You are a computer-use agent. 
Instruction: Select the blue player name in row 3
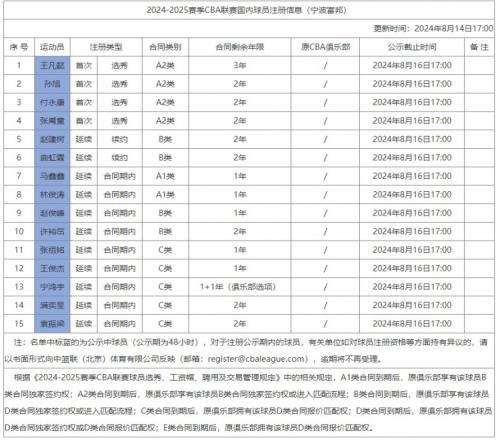pos(52,102)
